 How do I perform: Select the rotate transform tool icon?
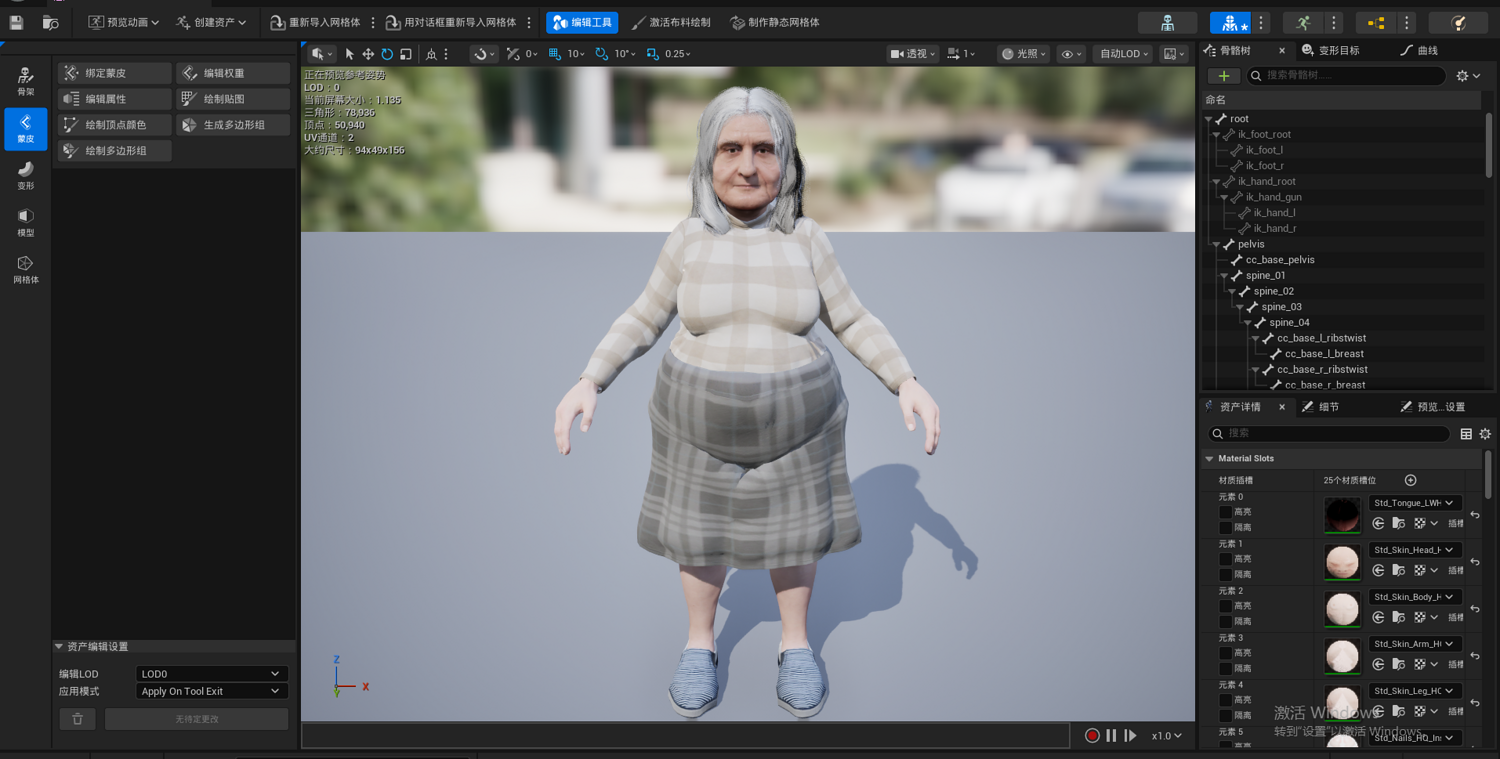(x=387, y=54)
